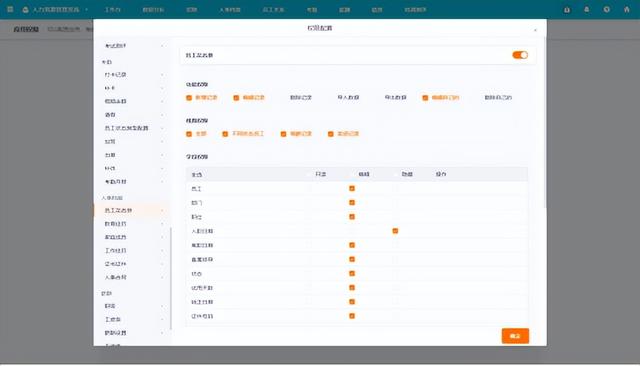Open notifications bell icon in top bar
The image size is (640, 366).
click(x=587, y=9)
